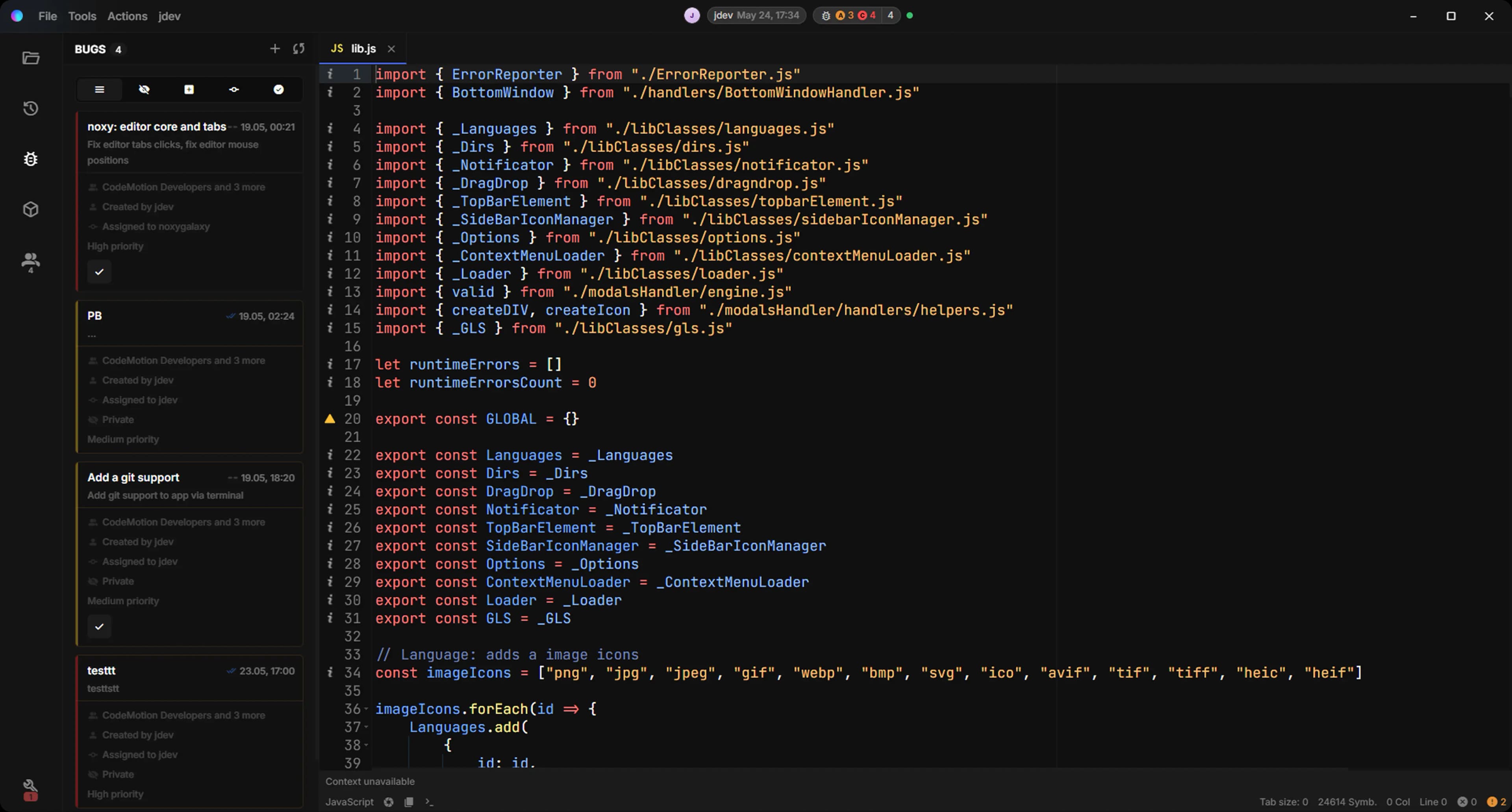The height and width of the screenshot is (812, 1512).
Task: Show all bugs with list filter icon
Action: point(99,89)
